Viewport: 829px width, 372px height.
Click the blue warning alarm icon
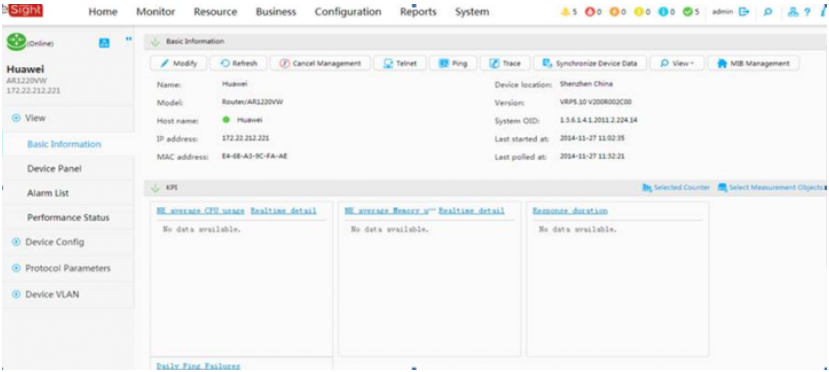coord(663,12)
